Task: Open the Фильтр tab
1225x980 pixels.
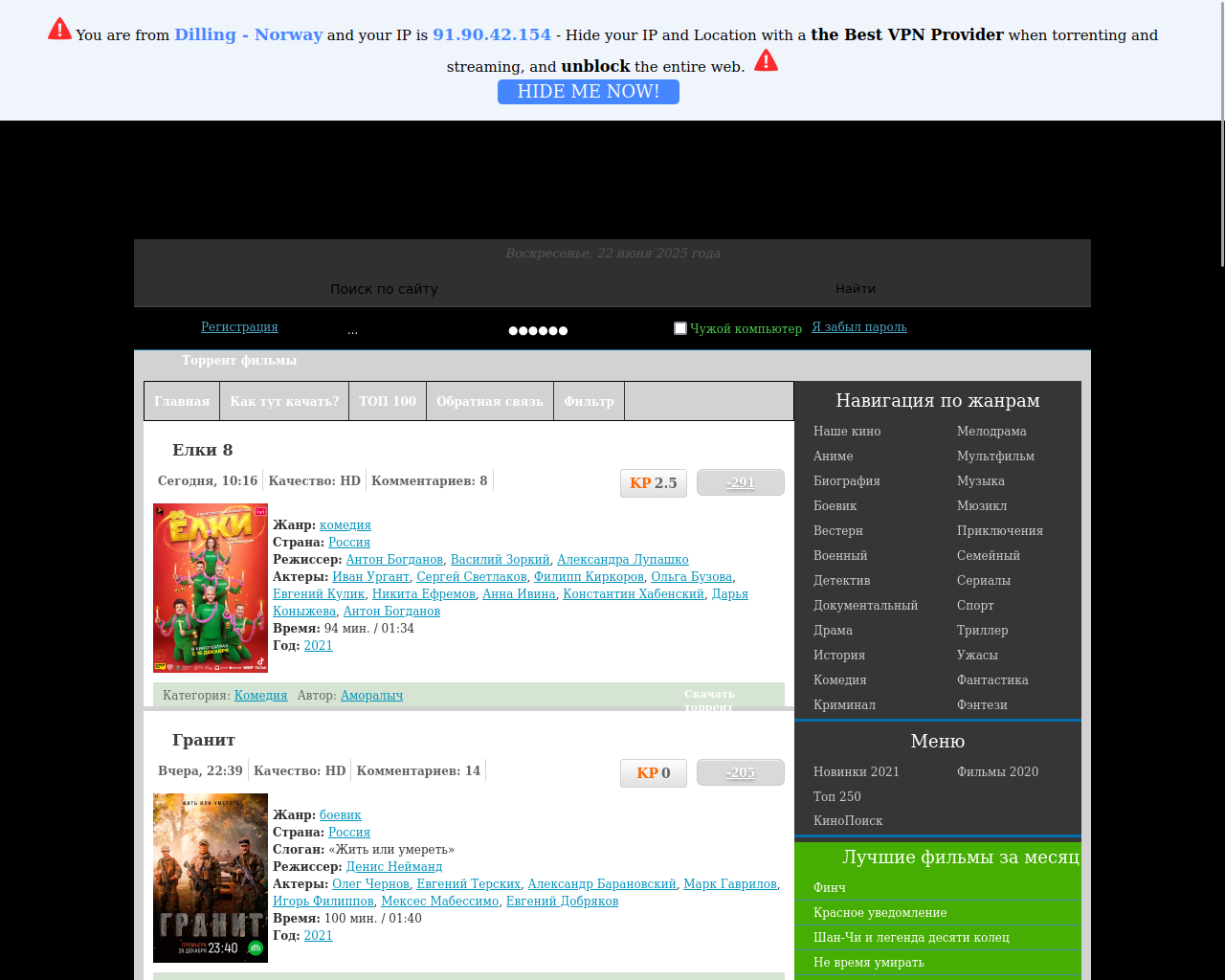Action: click(589, 401)
